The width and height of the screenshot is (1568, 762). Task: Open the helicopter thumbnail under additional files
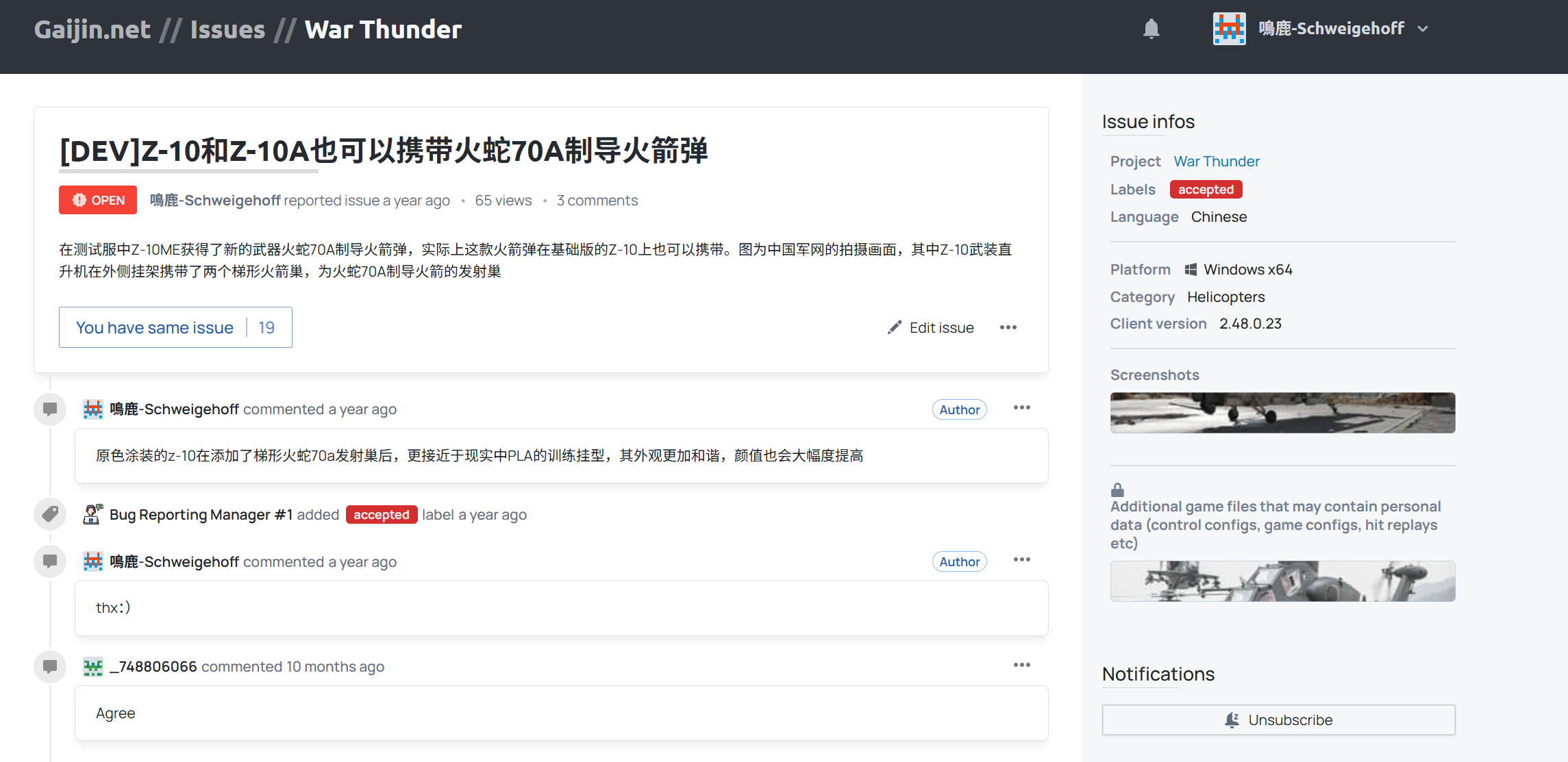tap(1282, 581)
